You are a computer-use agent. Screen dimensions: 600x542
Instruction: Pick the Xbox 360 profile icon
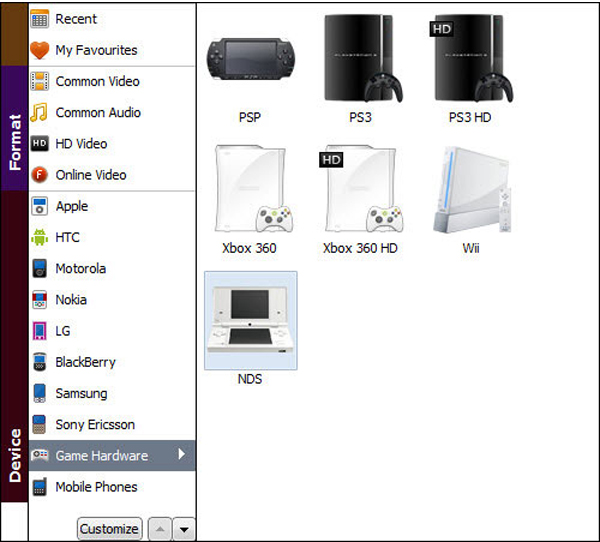(249, 190)
